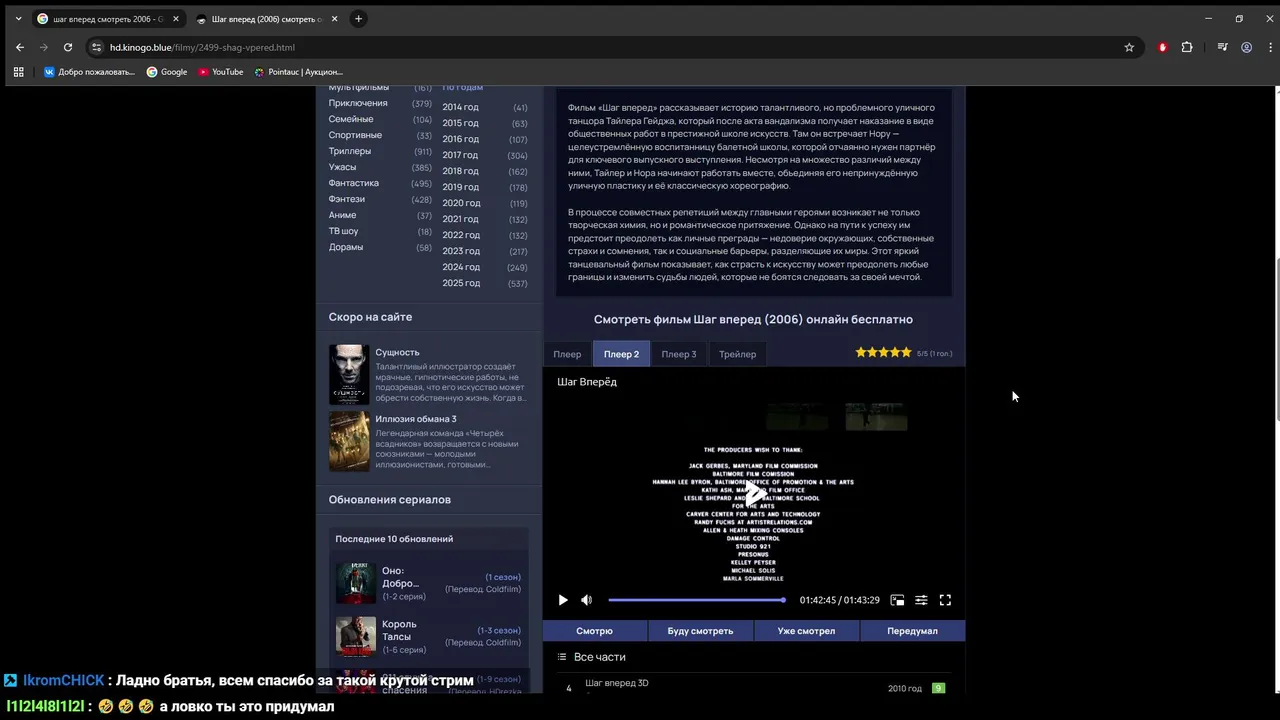This screenshot has width=1280, height=720.
Task: Open the media control icon in the toolbar
Action: point(1222,47)
